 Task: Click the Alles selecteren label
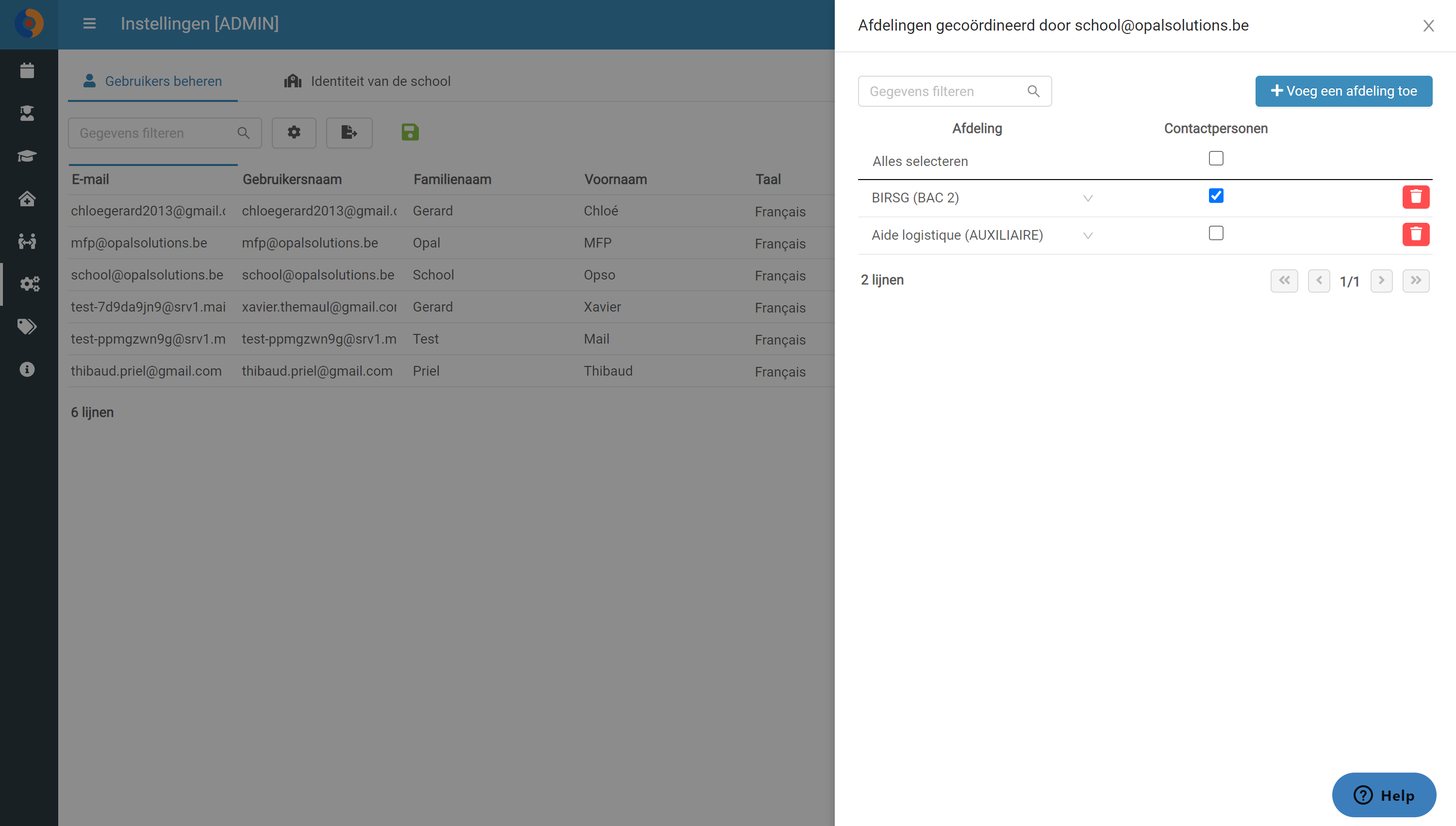[x=920, y=162]
